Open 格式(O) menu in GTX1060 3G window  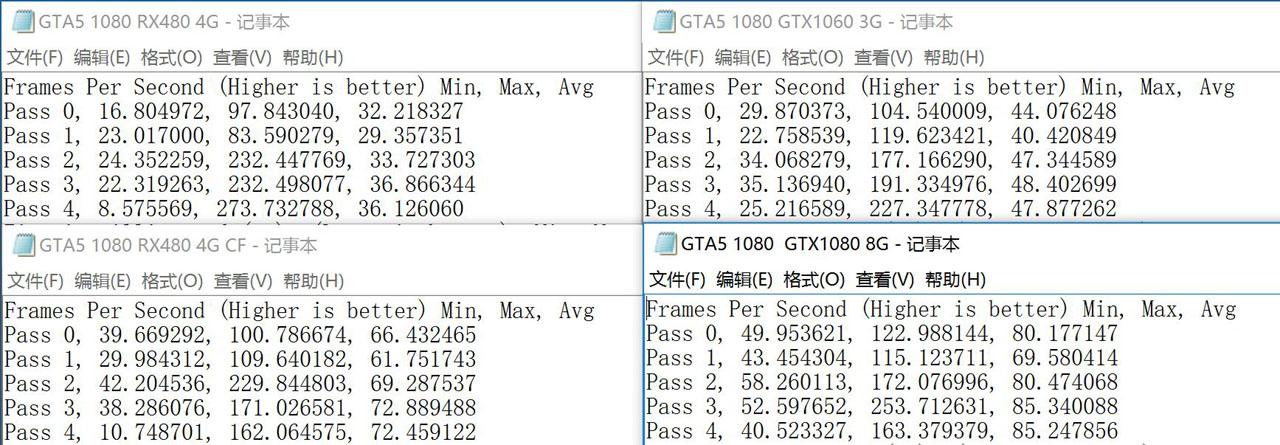[x=812, y=57]
